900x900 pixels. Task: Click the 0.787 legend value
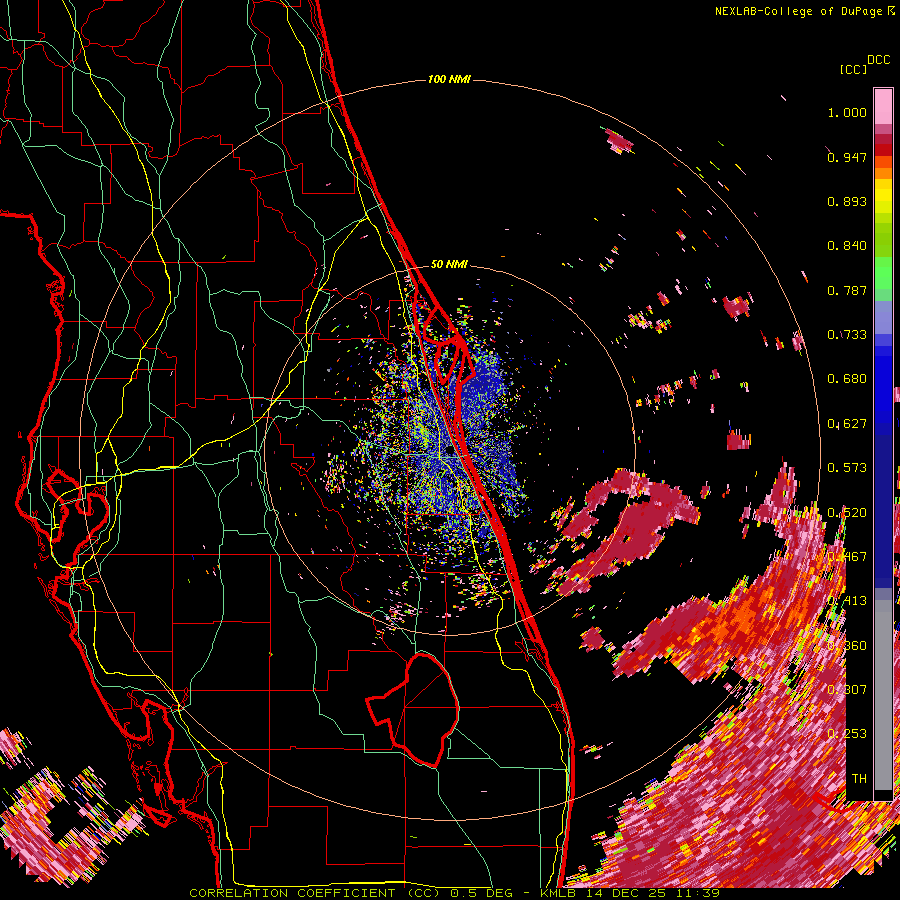[847, 290]
